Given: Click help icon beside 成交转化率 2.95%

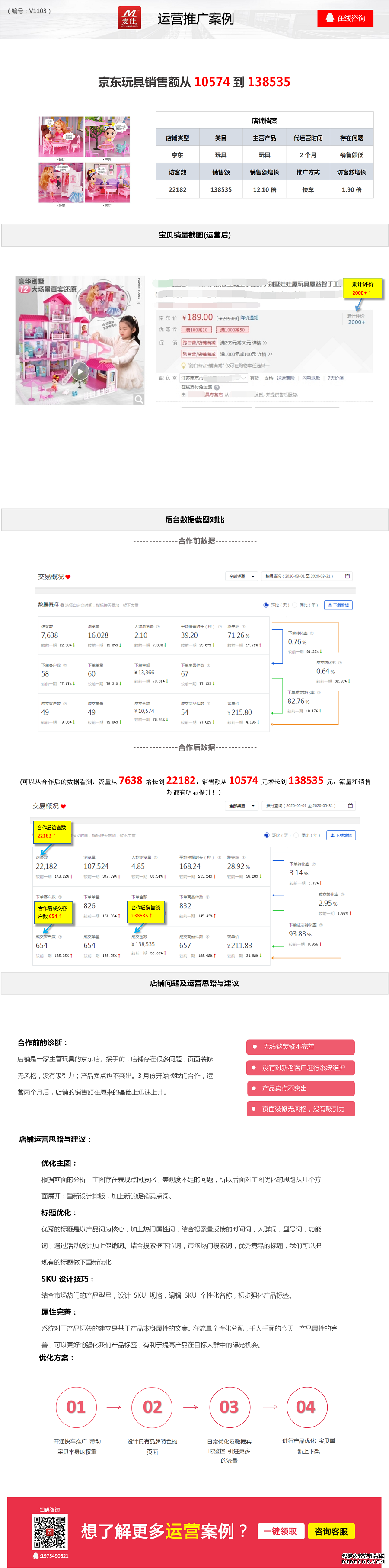Looking at the screenshot, I should [x=343, y=894].
